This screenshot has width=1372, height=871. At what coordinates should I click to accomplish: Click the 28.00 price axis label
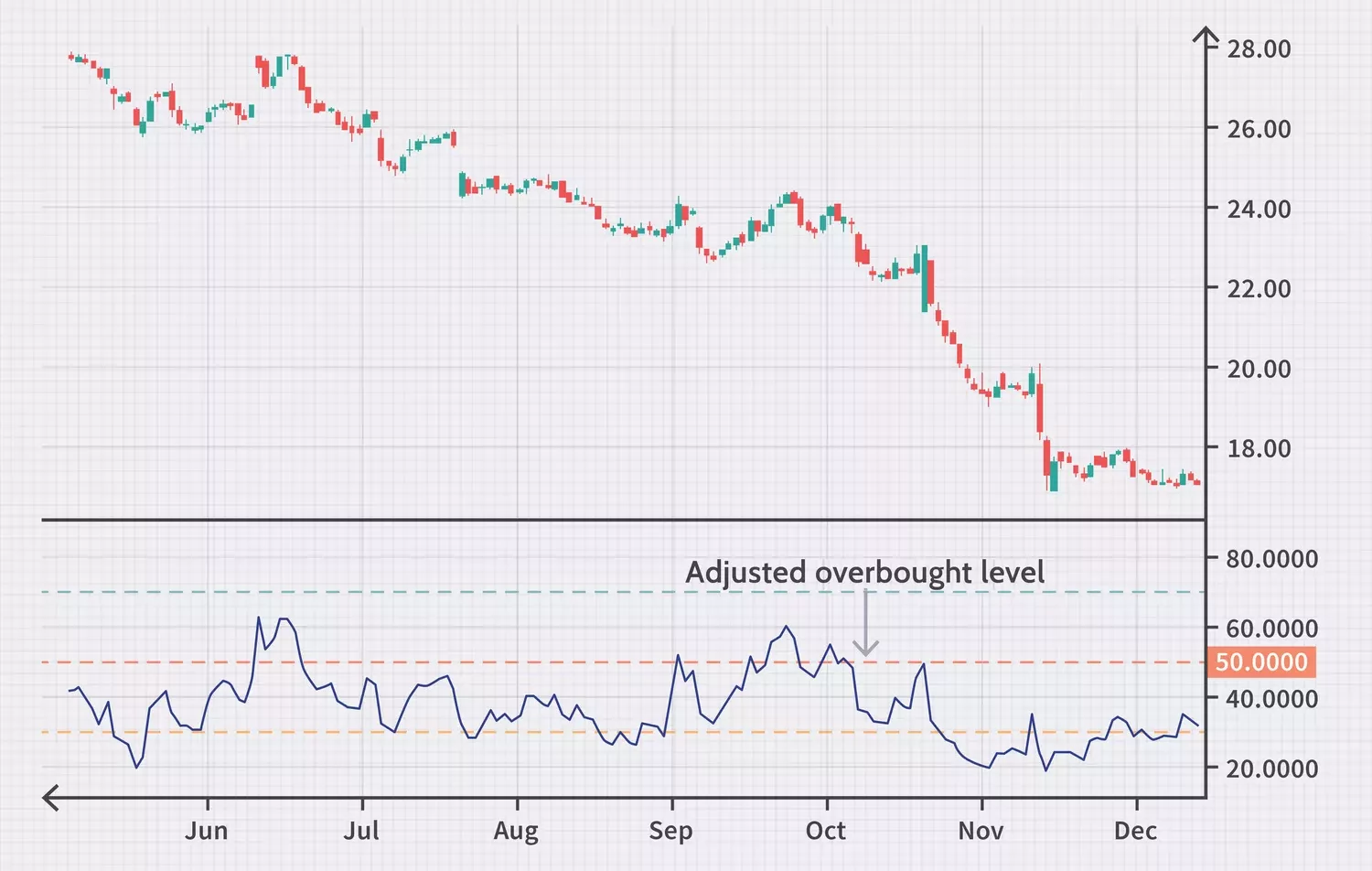coord(1259,49)
